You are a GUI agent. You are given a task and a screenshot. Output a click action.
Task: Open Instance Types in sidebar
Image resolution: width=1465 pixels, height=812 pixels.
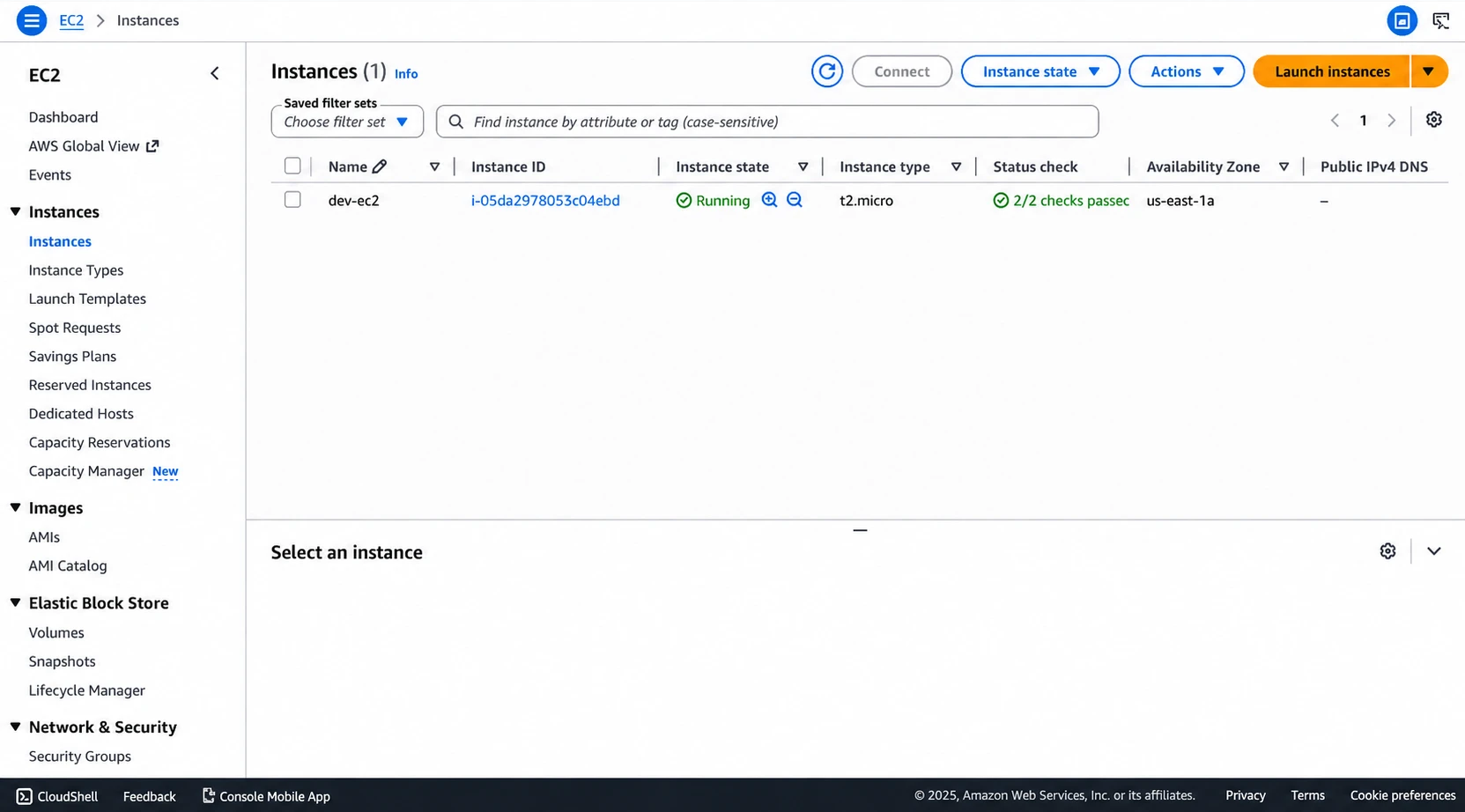(76, 270)
